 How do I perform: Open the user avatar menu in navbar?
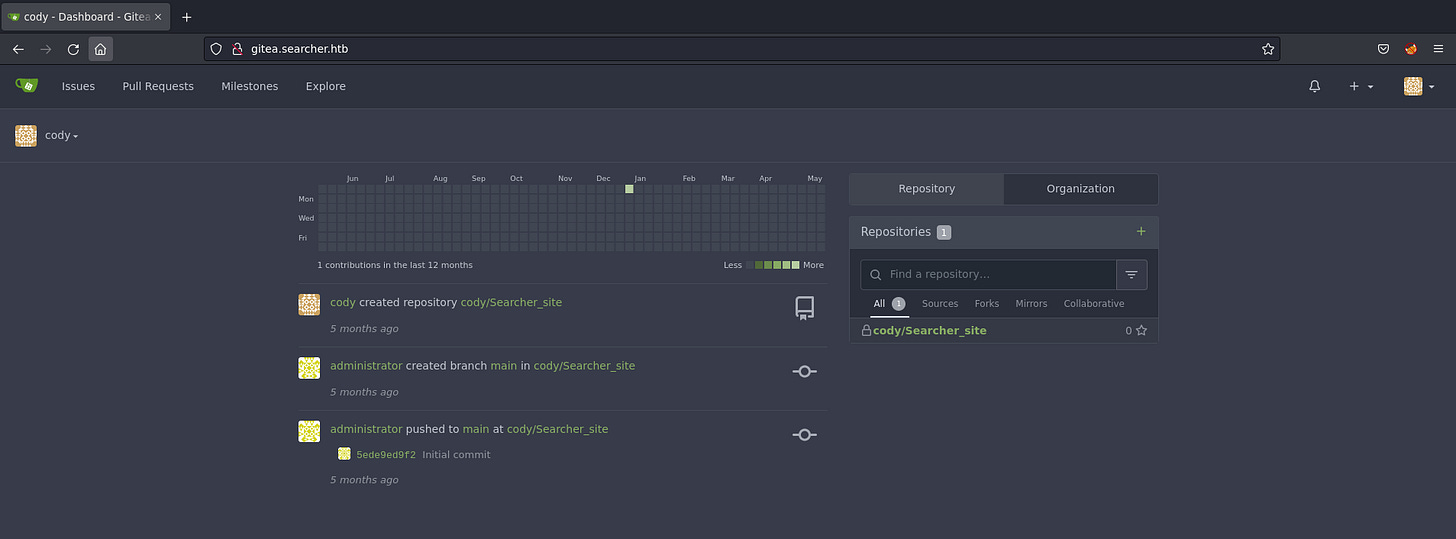click(1419, 87)
